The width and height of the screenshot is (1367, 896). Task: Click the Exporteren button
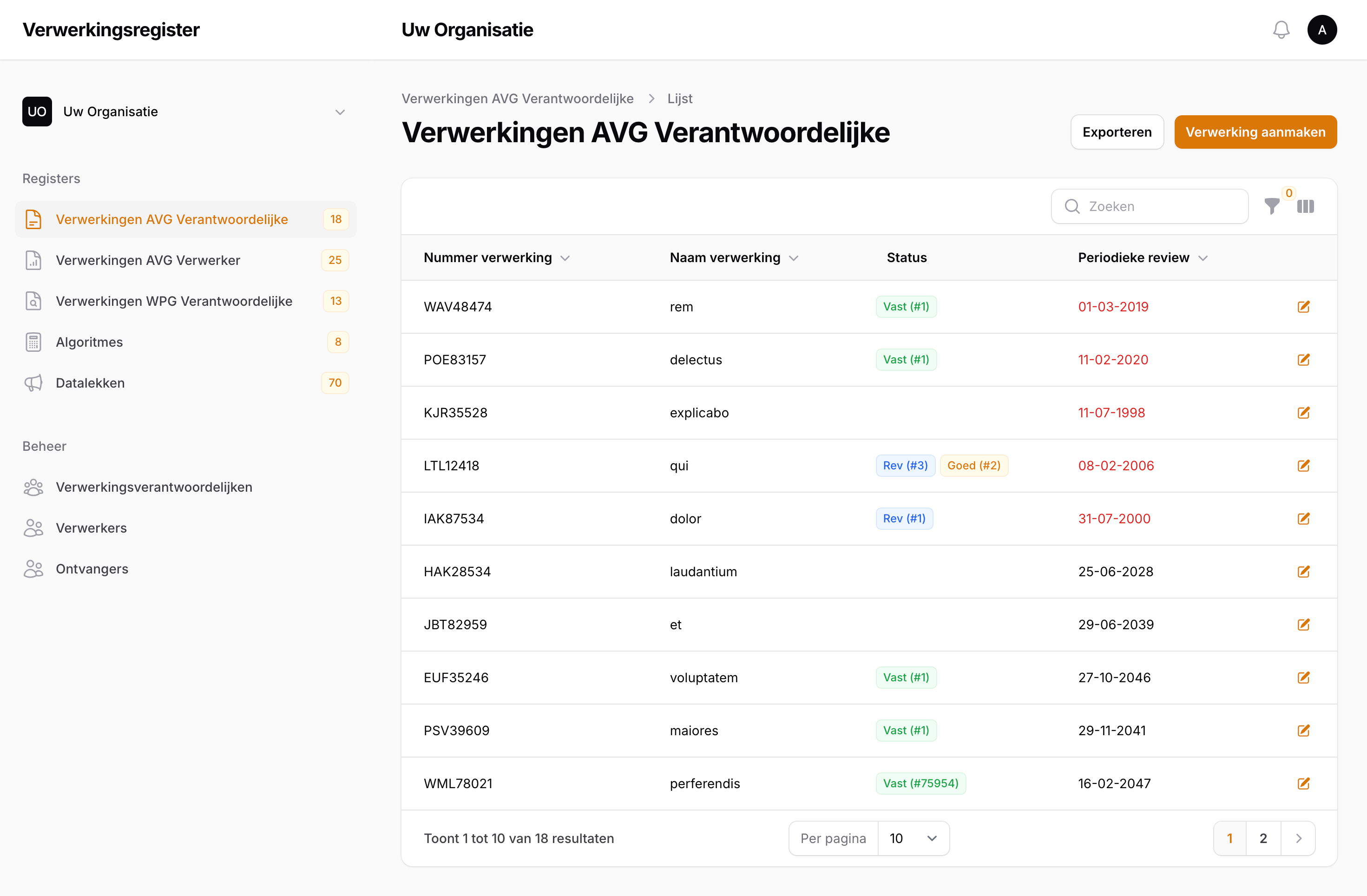(x=1117, y=132)
